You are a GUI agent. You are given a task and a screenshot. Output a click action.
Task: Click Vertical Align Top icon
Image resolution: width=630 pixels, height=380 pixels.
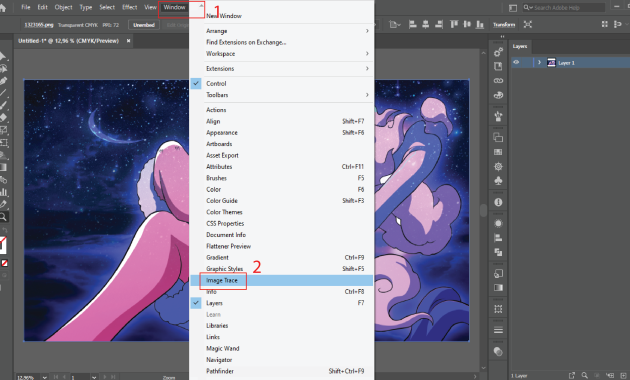454,25
